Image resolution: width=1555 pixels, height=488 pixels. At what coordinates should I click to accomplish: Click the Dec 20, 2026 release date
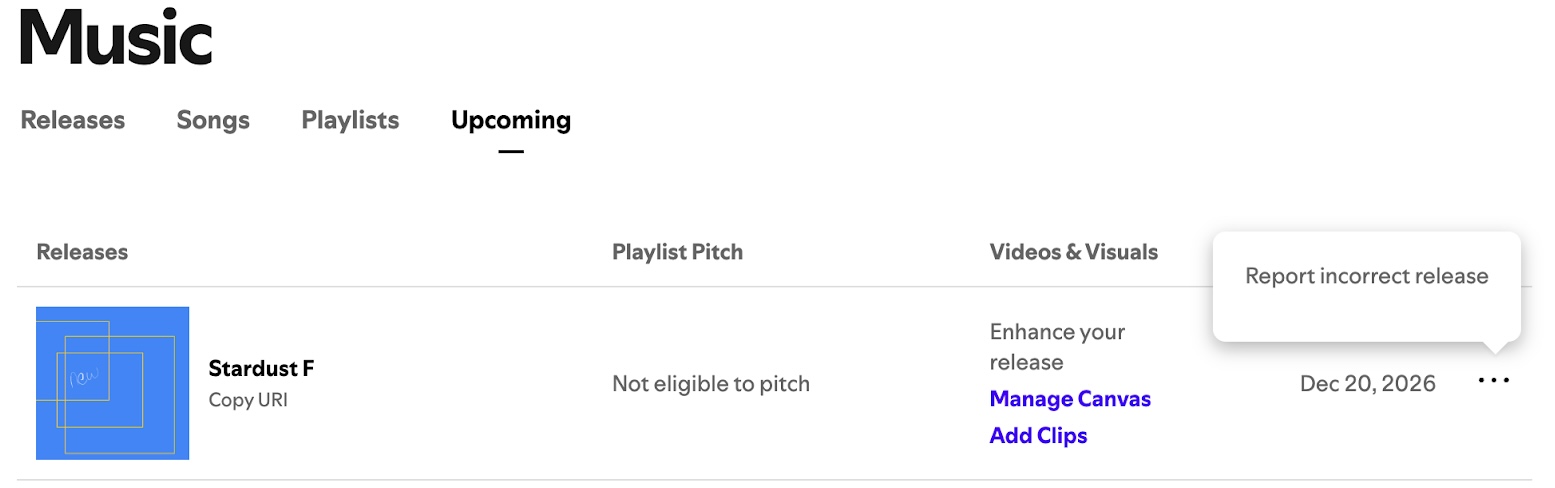(1367, 383)
